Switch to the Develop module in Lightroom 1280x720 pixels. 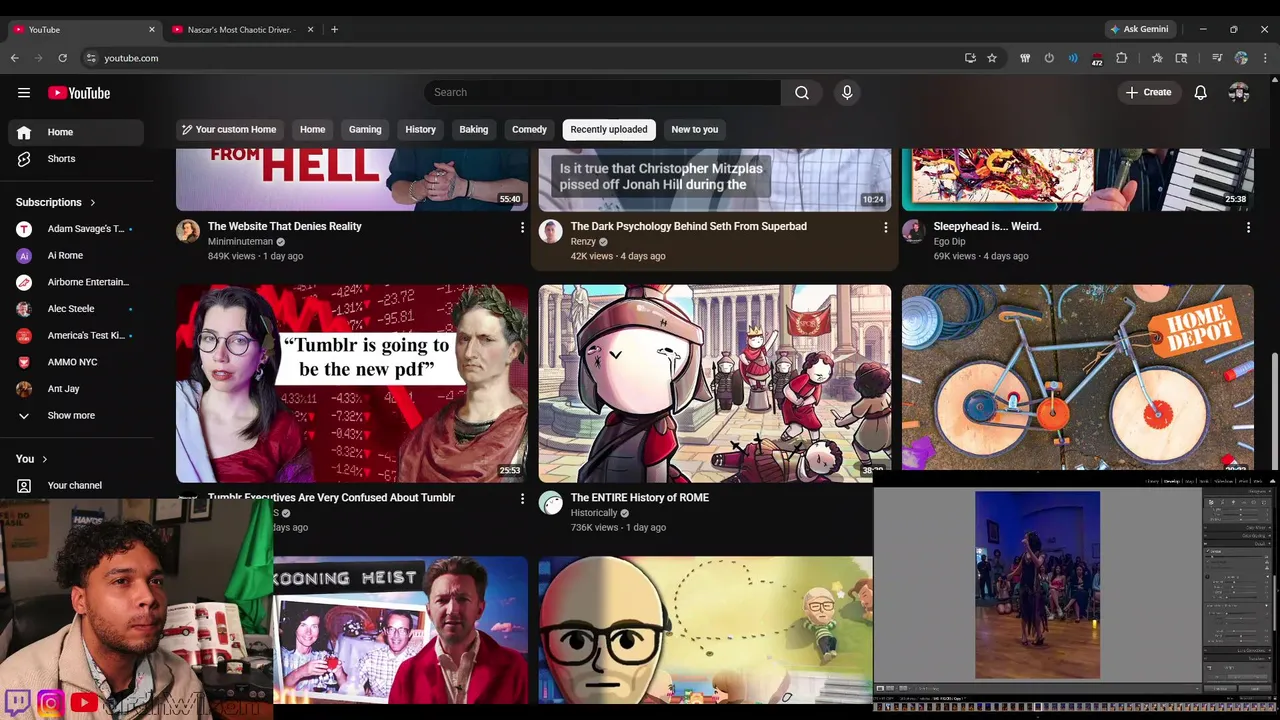coord(1172,481)
